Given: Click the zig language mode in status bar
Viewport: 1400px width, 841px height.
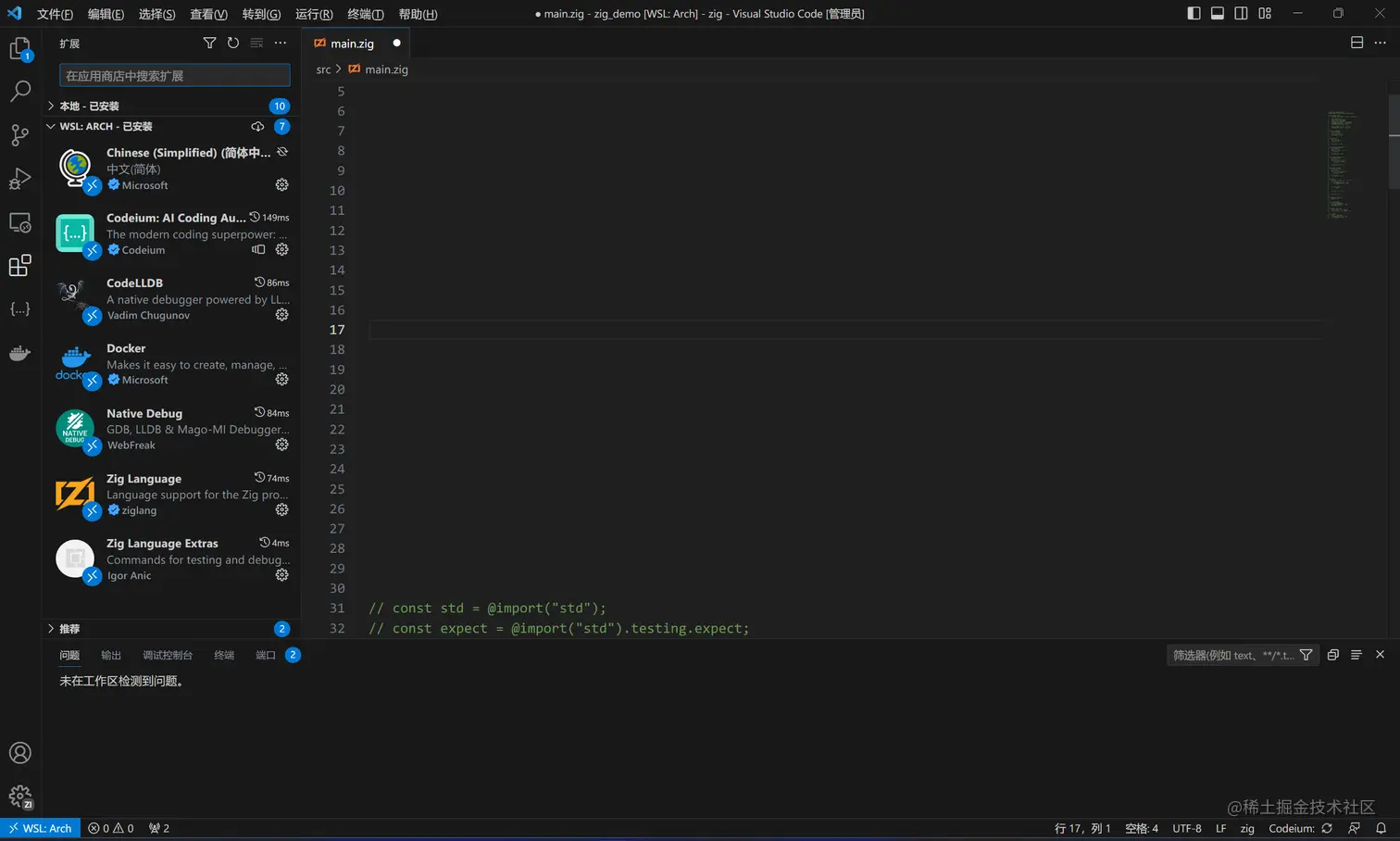Looking at the screenshot, I should pos(1247,828).
